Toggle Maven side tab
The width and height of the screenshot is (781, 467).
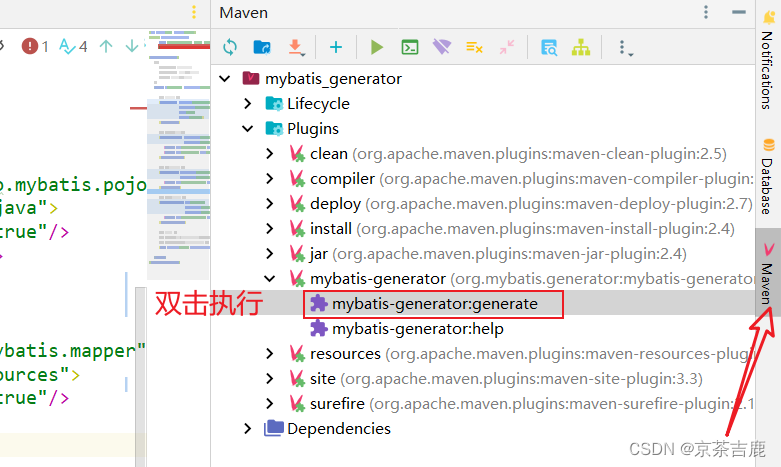click(768, 273)
